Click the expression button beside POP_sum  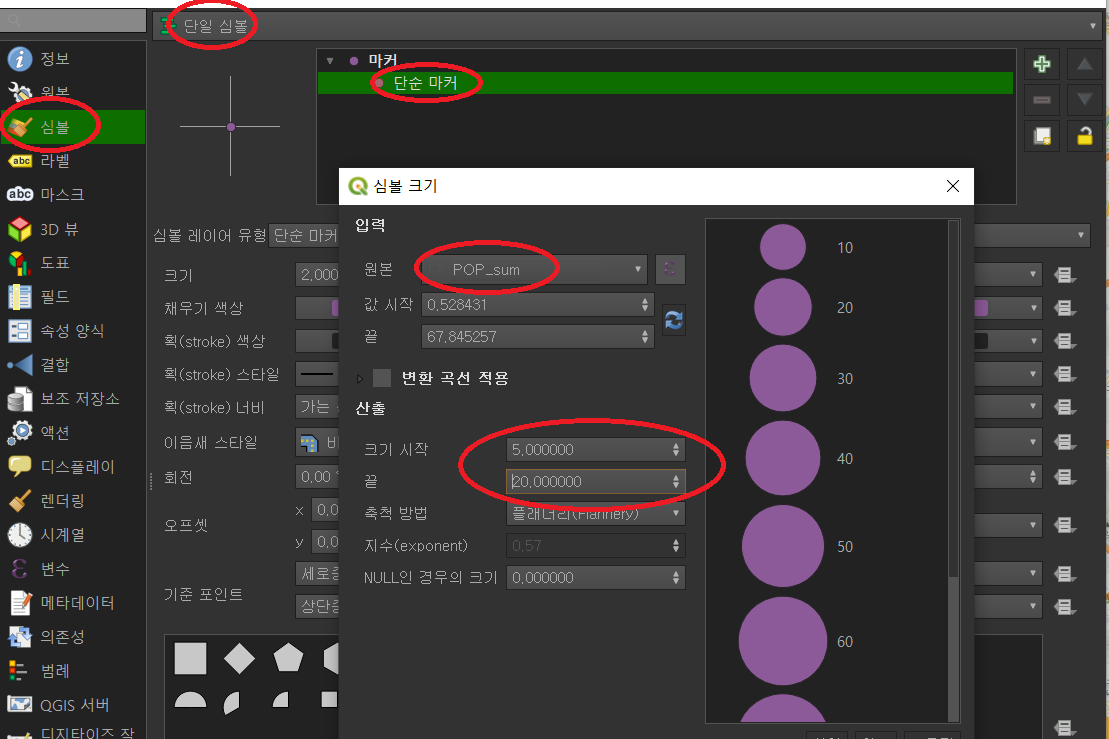coord(670,269)
